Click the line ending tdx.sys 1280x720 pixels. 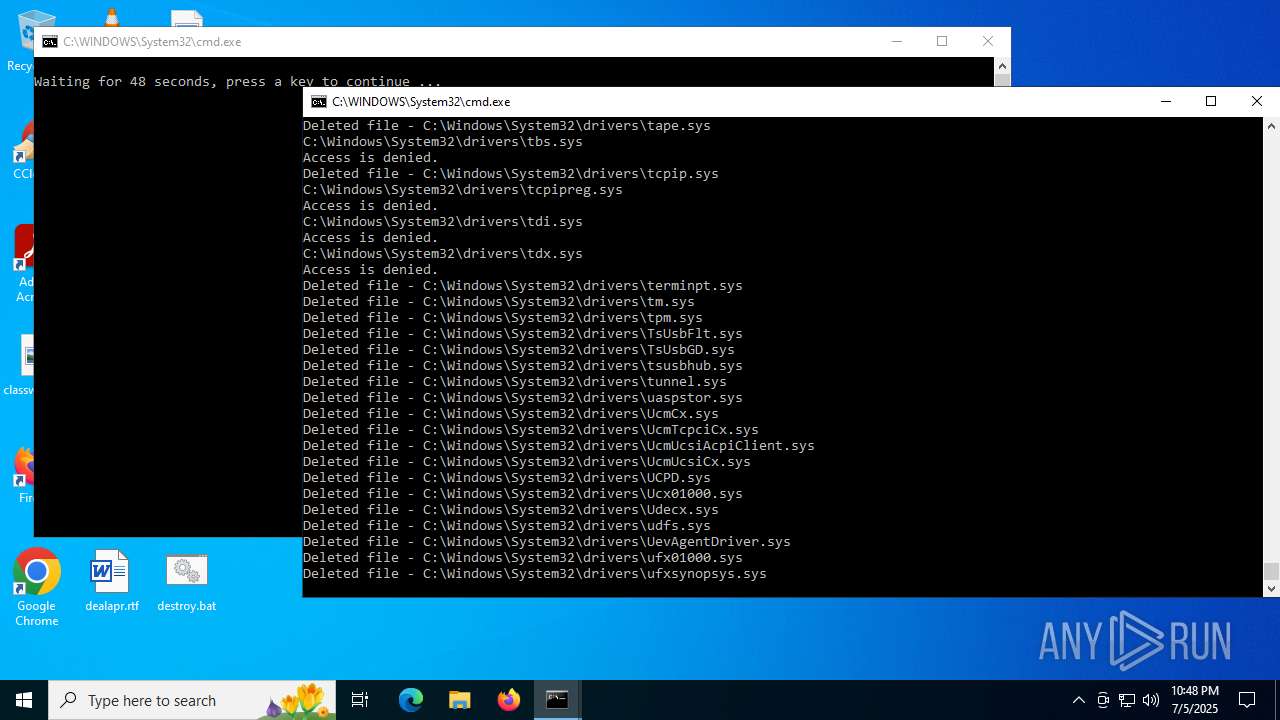pos(443,253)
